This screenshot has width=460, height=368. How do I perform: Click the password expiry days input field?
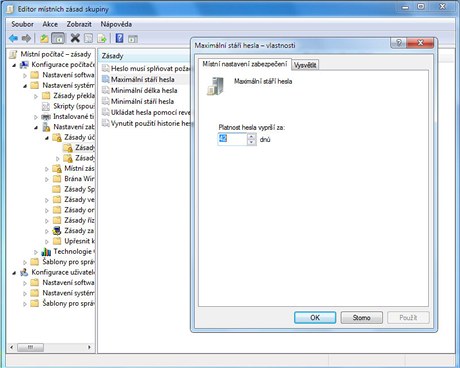[x=233, y=139]
